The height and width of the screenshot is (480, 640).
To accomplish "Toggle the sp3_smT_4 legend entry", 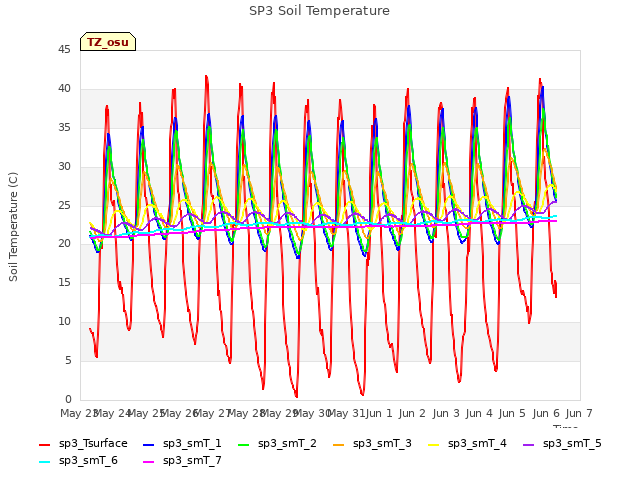I will coord(467,443).
